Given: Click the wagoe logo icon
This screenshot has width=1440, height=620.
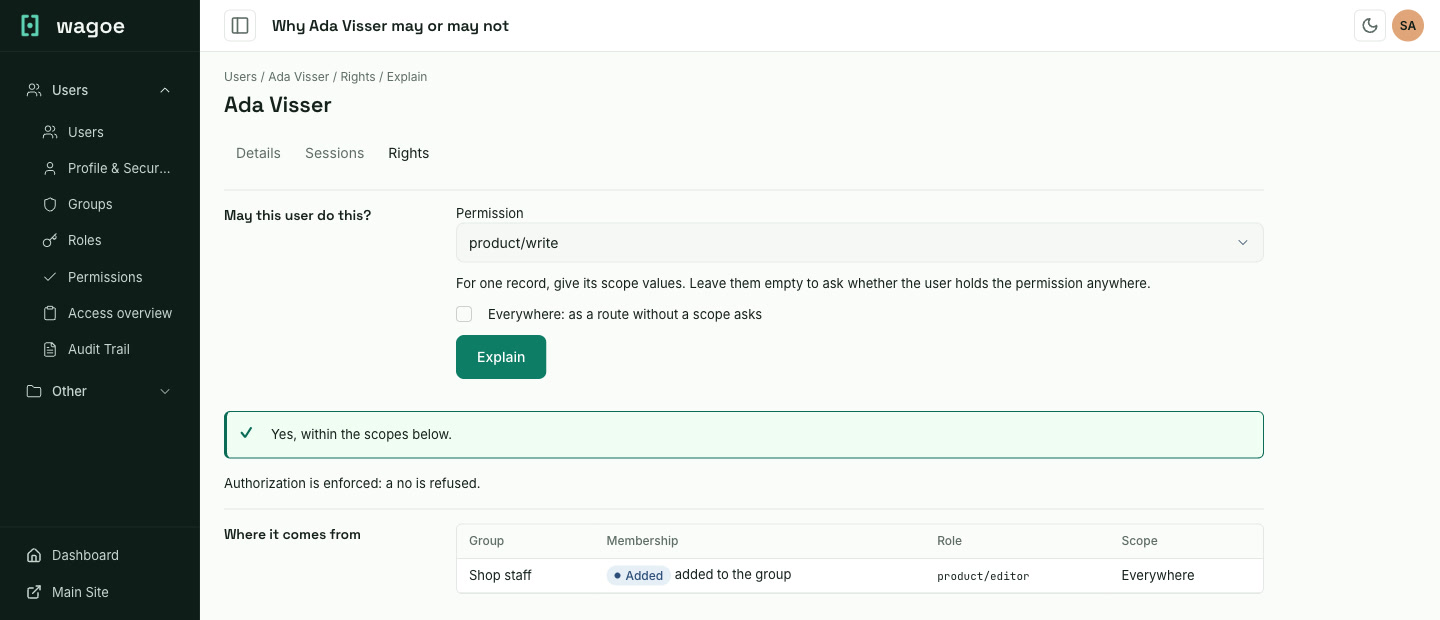Looking at the screenshot, I should point(30,26).
